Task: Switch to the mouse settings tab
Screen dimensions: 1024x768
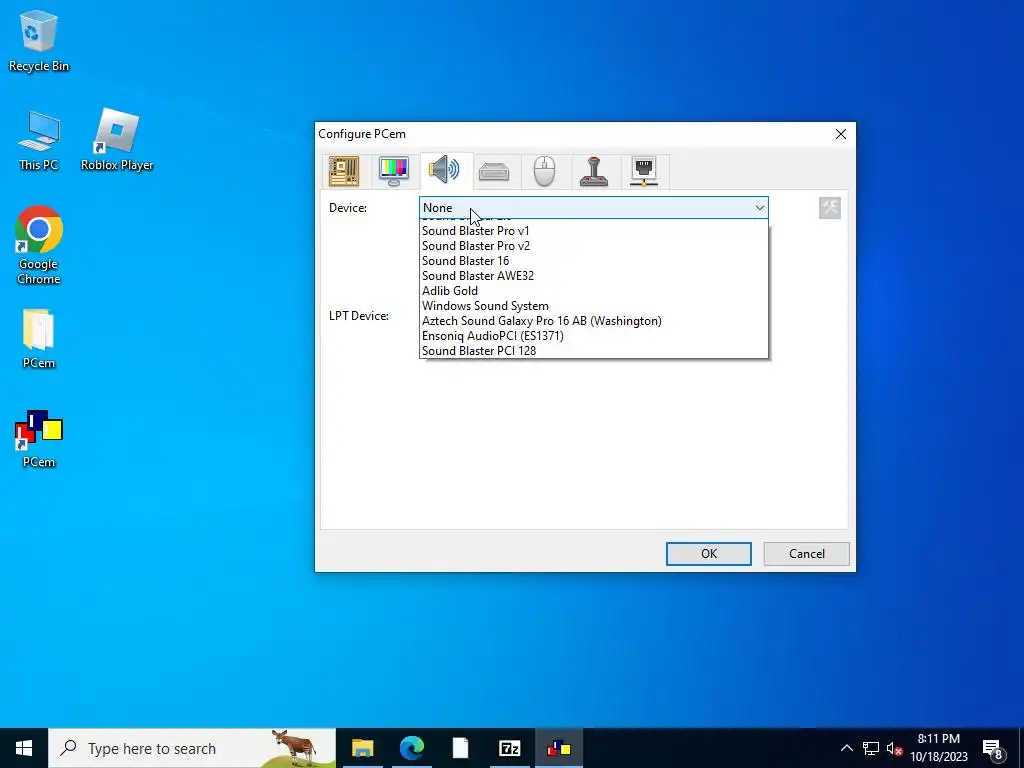Action: [545, 171]
